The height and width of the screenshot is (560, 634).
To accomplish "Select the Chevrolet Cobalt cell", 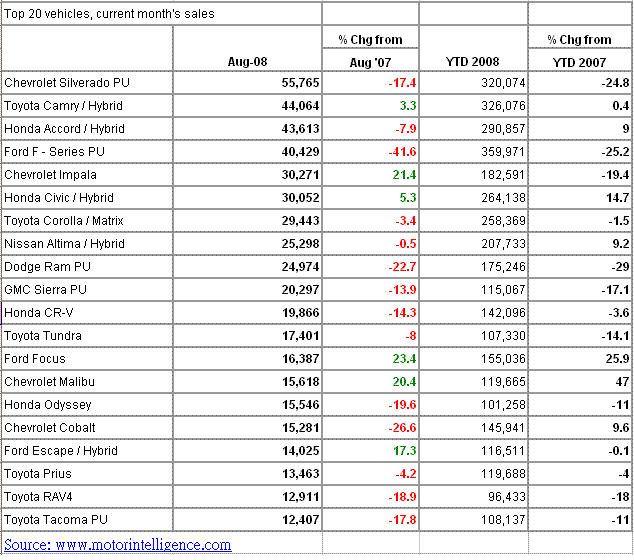I will click(87, 428).
